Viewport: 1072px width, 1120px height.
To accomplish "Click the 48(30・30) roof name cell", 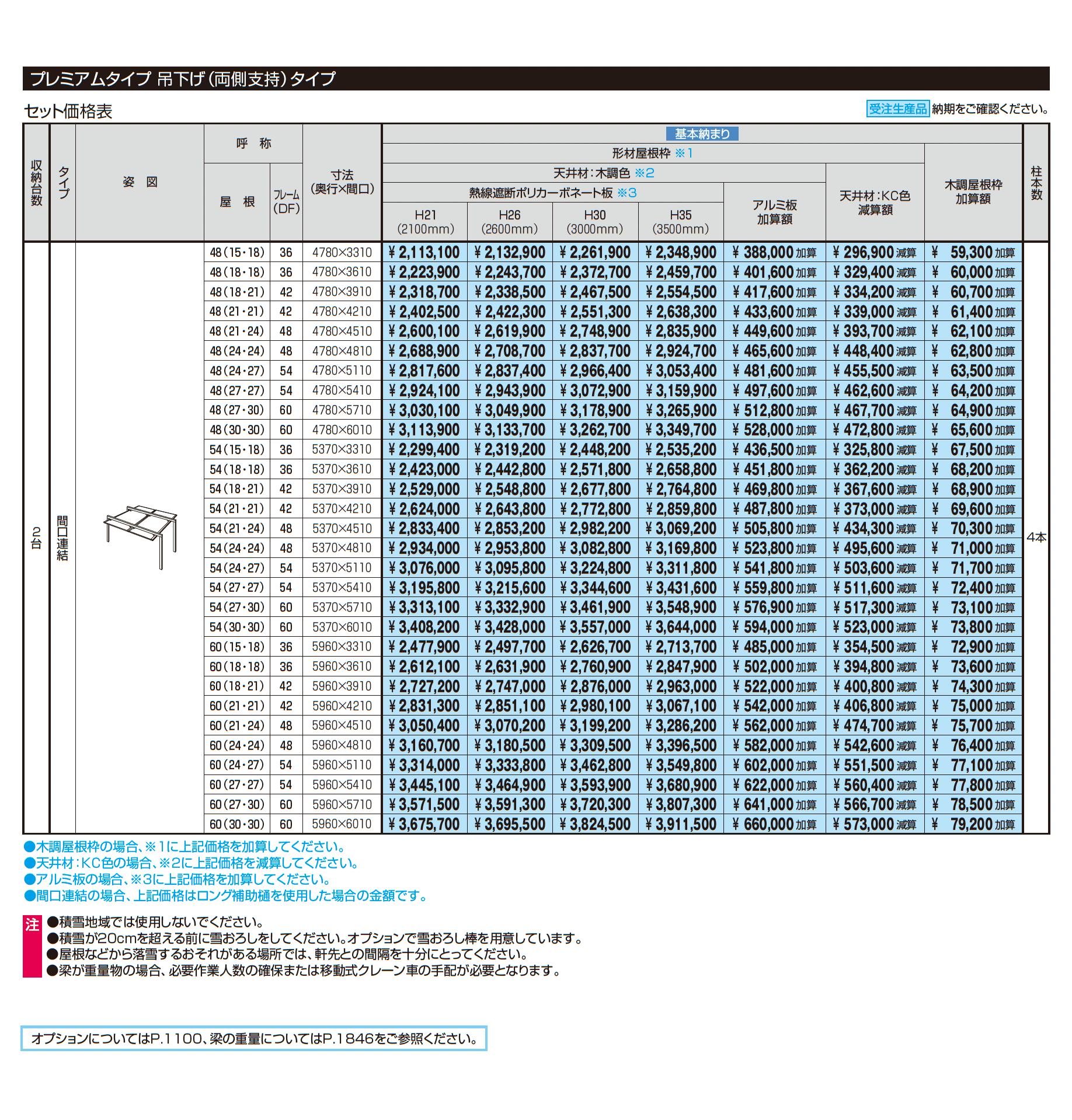I will (237, 430).
